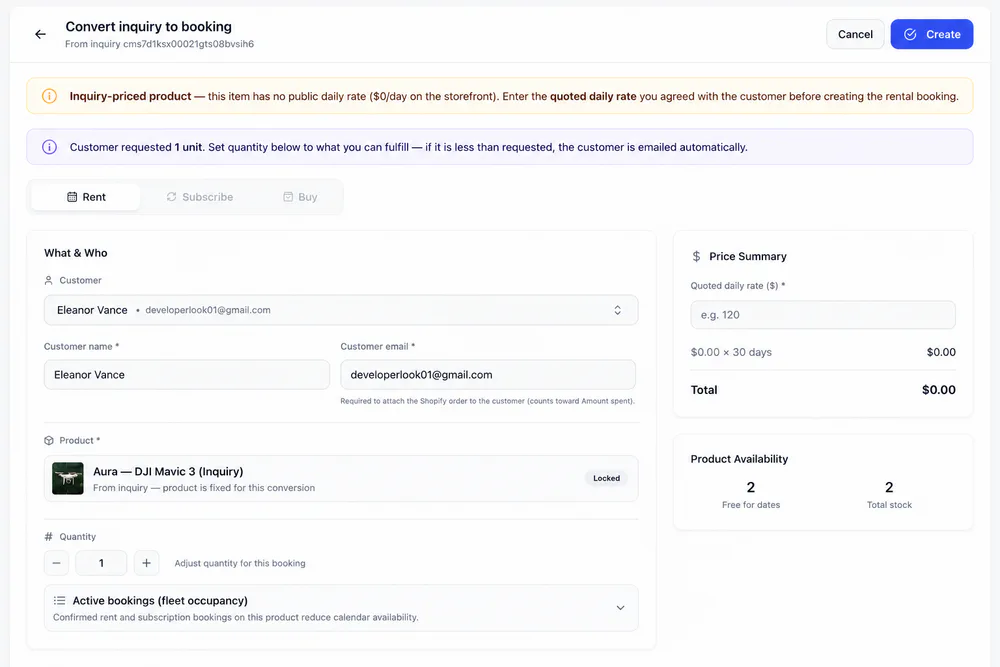The height and width of the screenshot is (667, 1000).
Task: Click the "Convert inquiry to booking" title
Action: (x=149, y=27)
